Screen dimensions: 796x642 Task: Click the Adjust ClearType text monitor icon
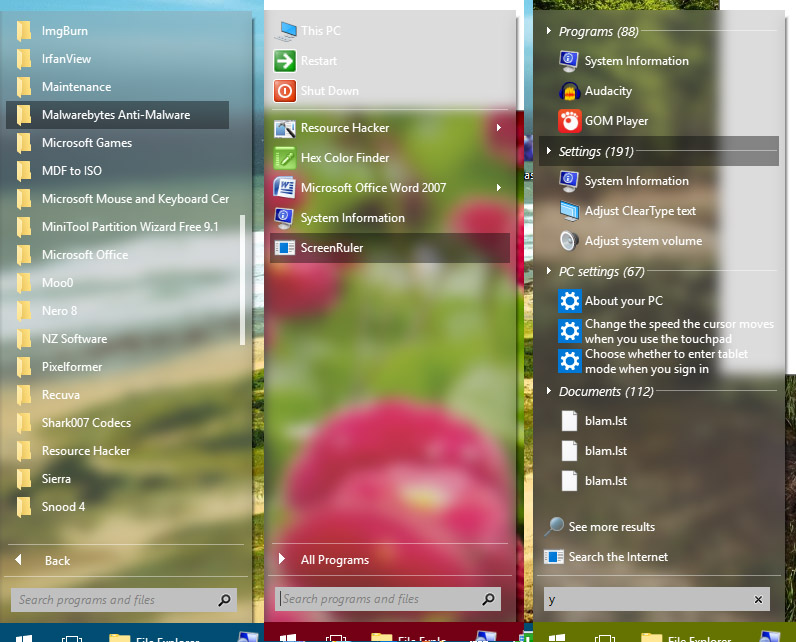[x=570, y=211]
